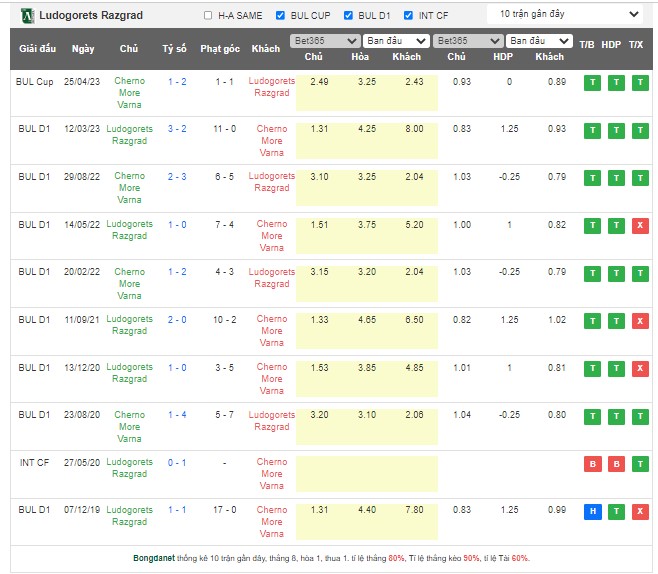Click T/X result icon for 23/08/20 match
Screen dimensions: 658x574
coord(640,416)
